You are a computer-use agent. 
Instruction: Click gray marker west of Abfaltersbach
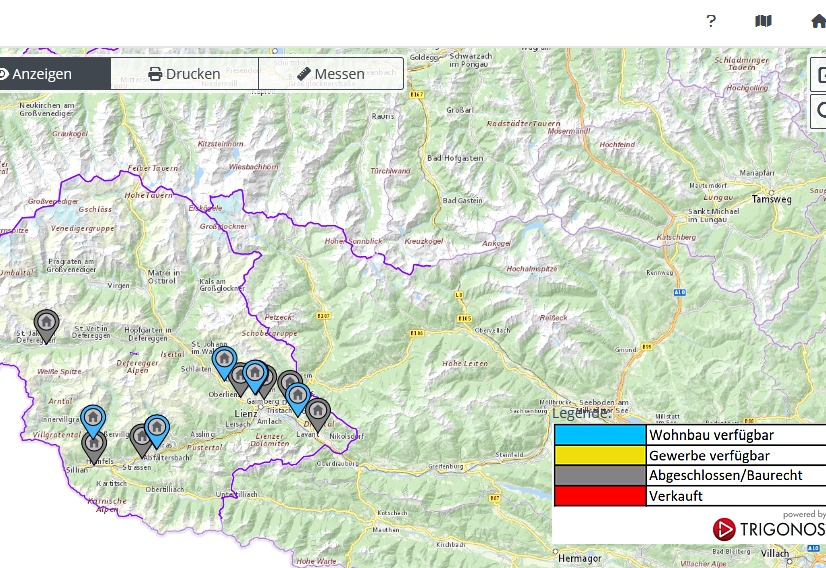coord(141,438)
